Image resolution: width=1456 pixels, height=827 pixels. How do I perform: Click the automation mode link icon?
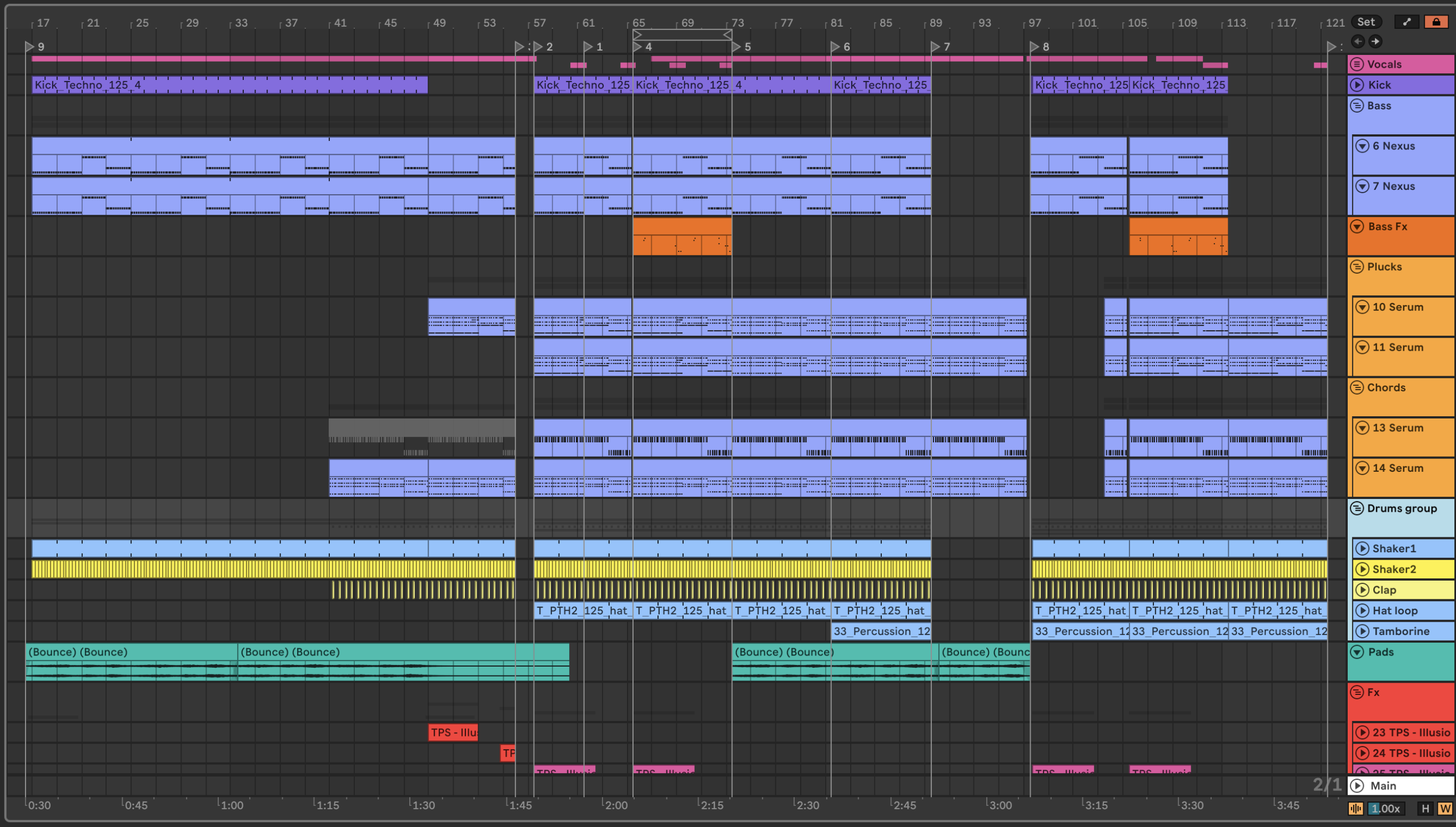1407,22
